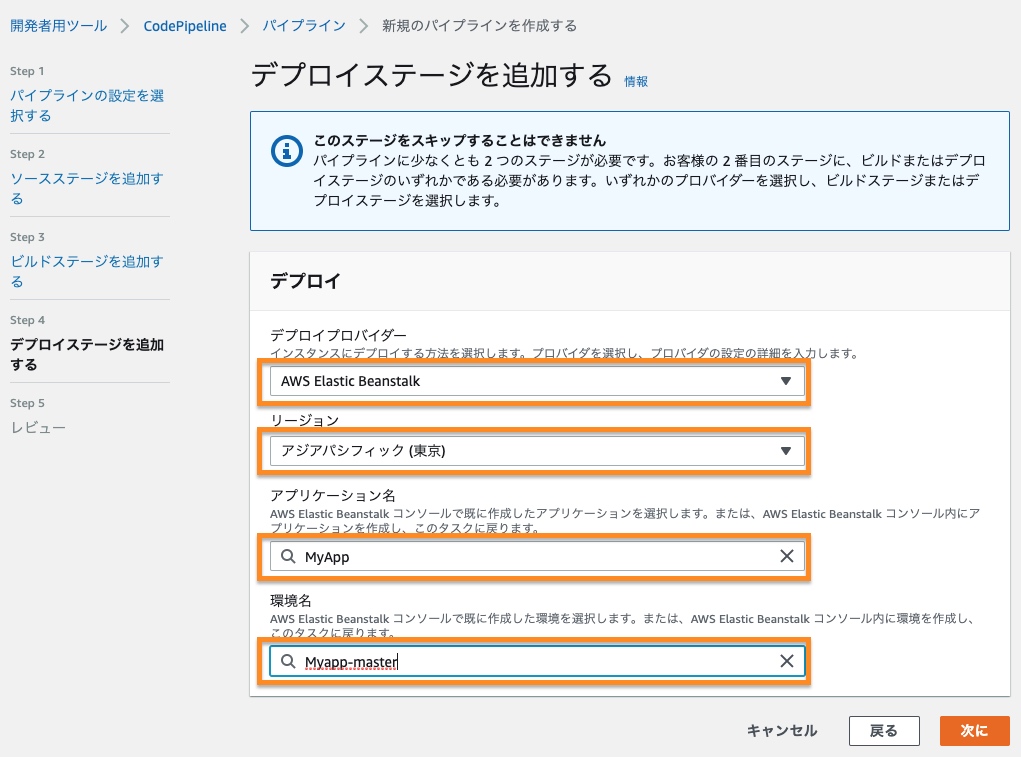Click the deploy provider dropdown arrow
This screenshot has height=757, width=1021.
pyautogui.click(x=786, y=381)
